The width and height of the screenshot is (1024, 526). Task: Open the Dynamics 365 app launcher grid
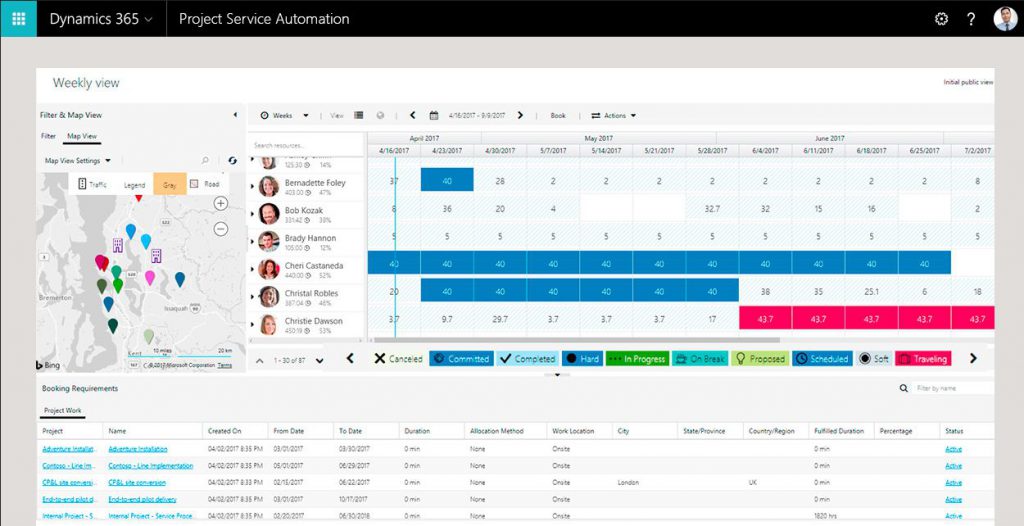[x=18, y=18]
